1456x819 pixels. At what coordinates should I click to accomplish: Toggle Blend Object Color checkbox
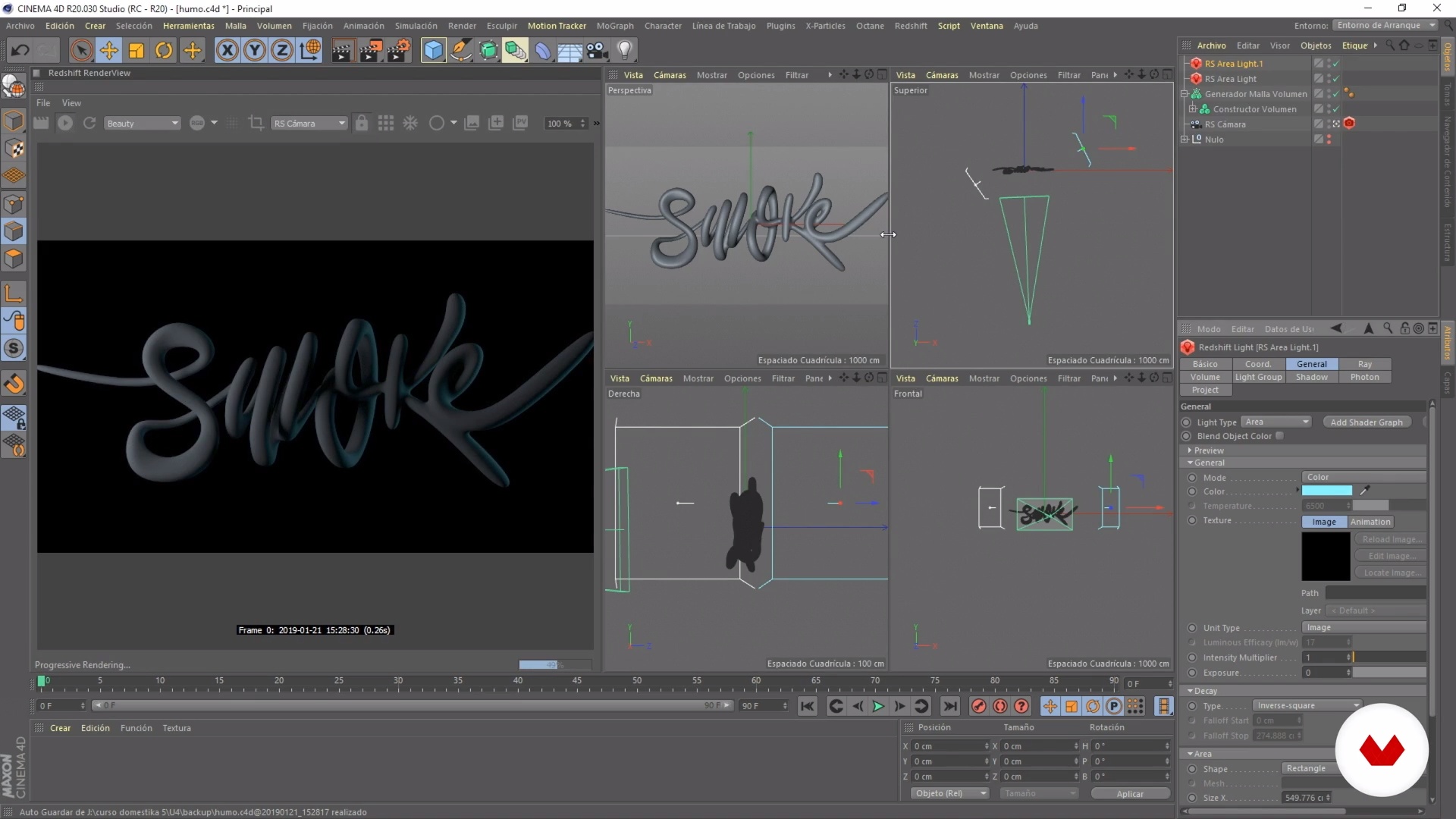pos(1280,436)
